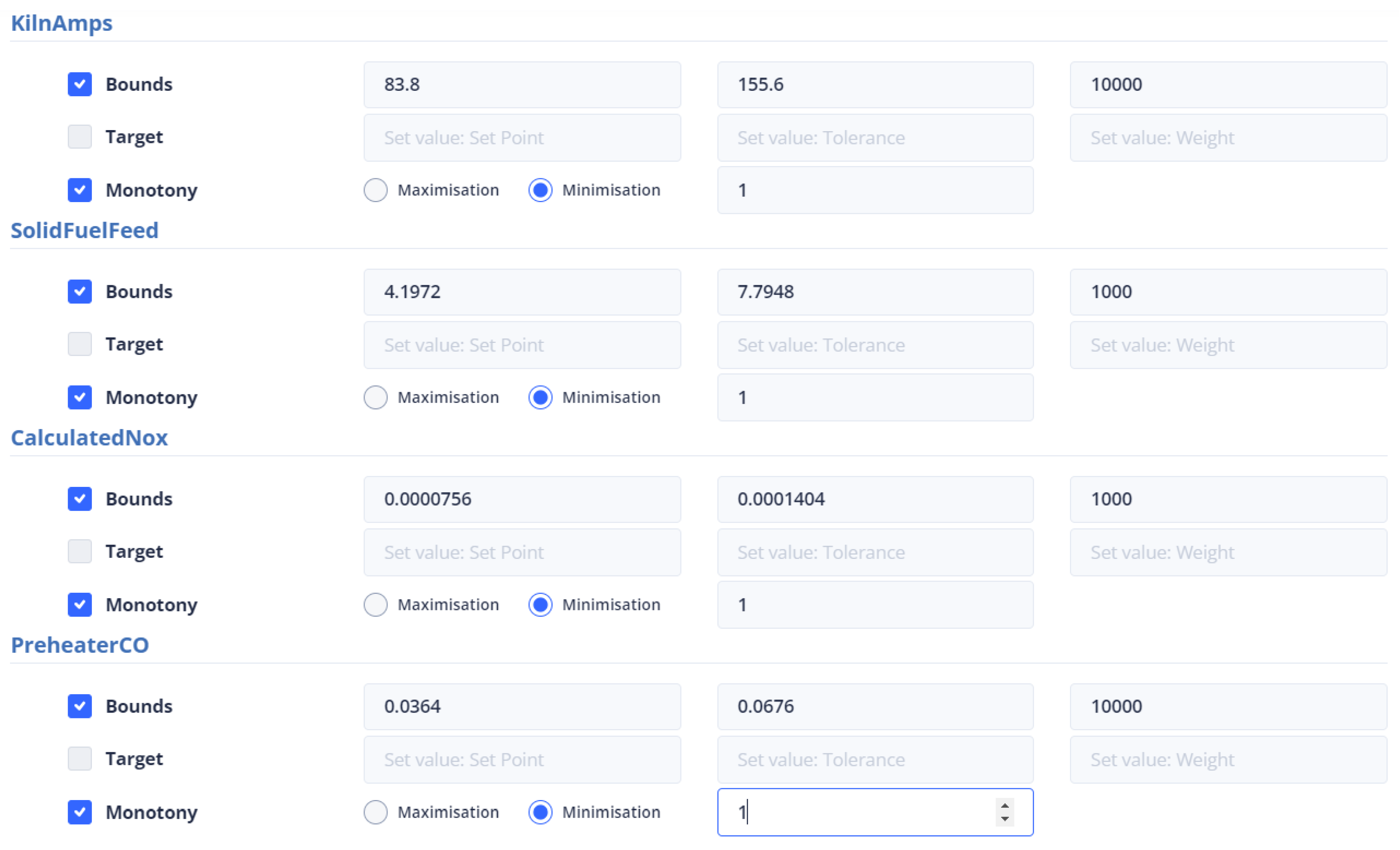1400x850 pixels.
Task: Select Minimisation for CalculatedNox Monotony
Action: pyautogui.click(x=540, y=604)
